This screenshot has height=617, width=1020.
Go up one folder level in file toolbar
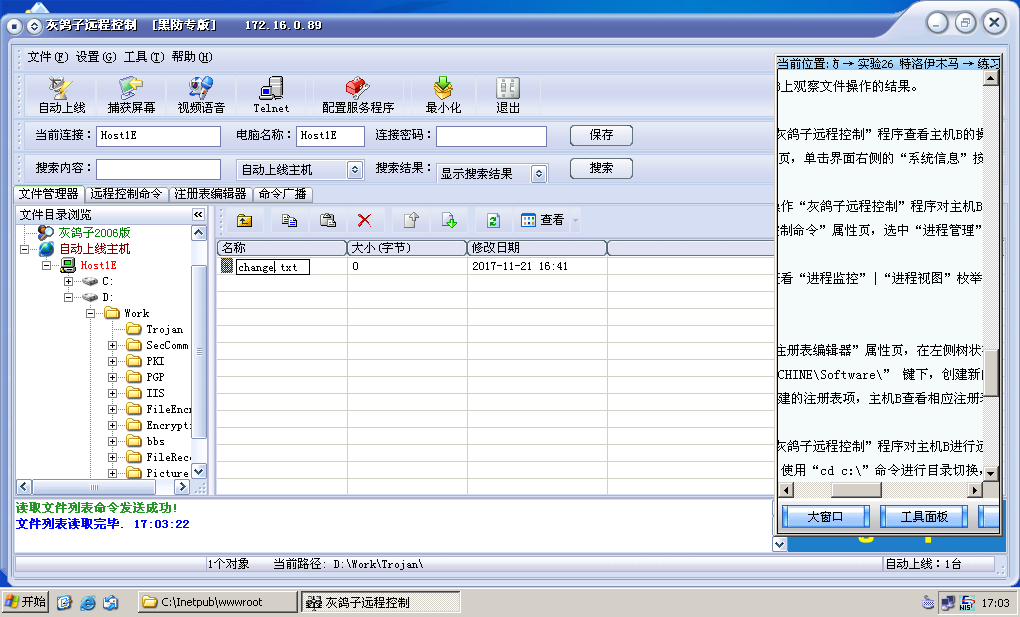pyautogui.click(x=245, y=221)
